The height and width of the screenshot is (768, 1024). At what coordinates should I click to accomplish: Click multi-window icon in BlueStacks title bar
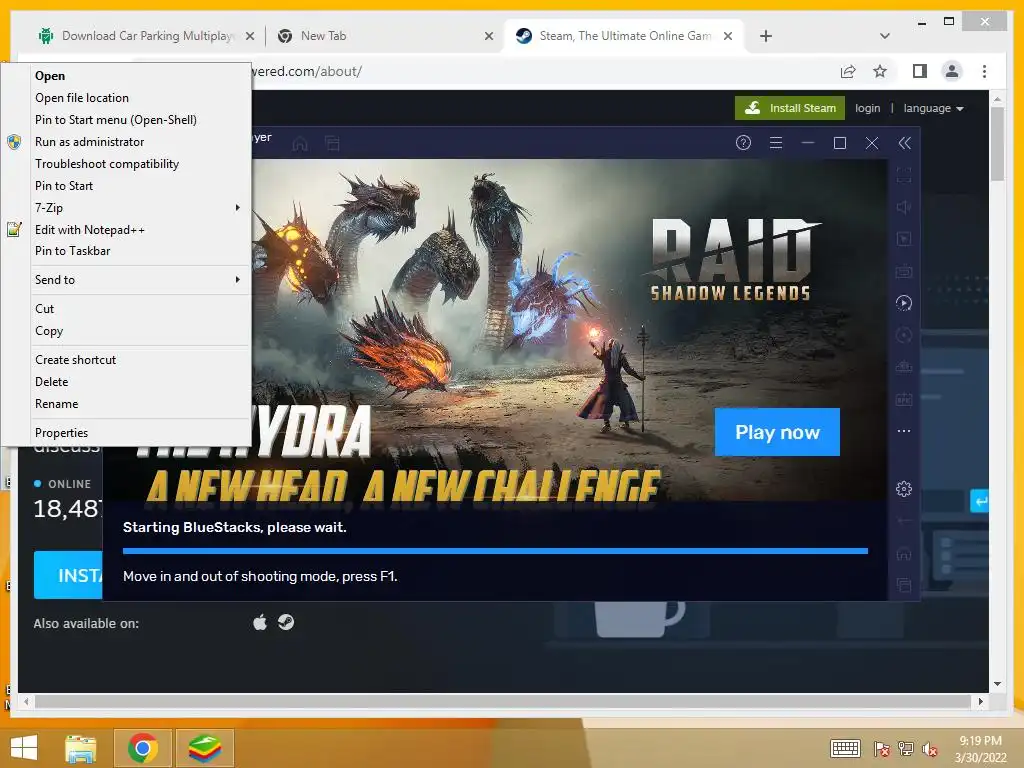pos(332,143)
